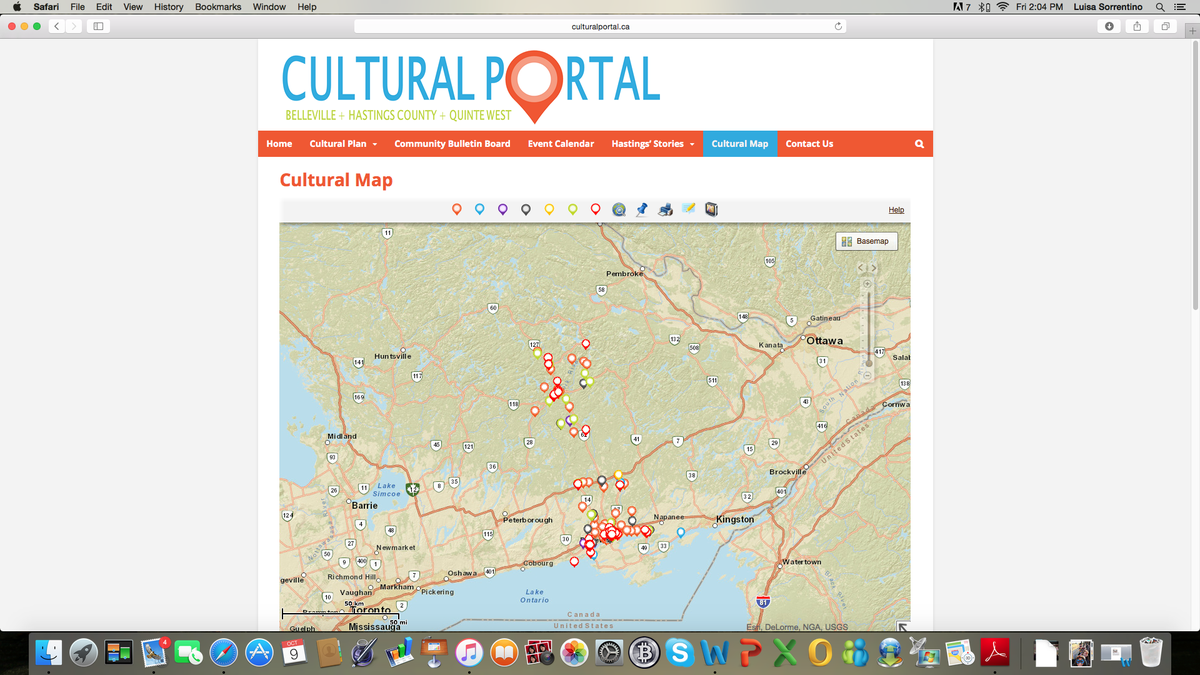Viewport: 1200px width, 675px height.
Task: Click the blue pushpin map tool
Action: pyautogui.click(x=642, y=209)
